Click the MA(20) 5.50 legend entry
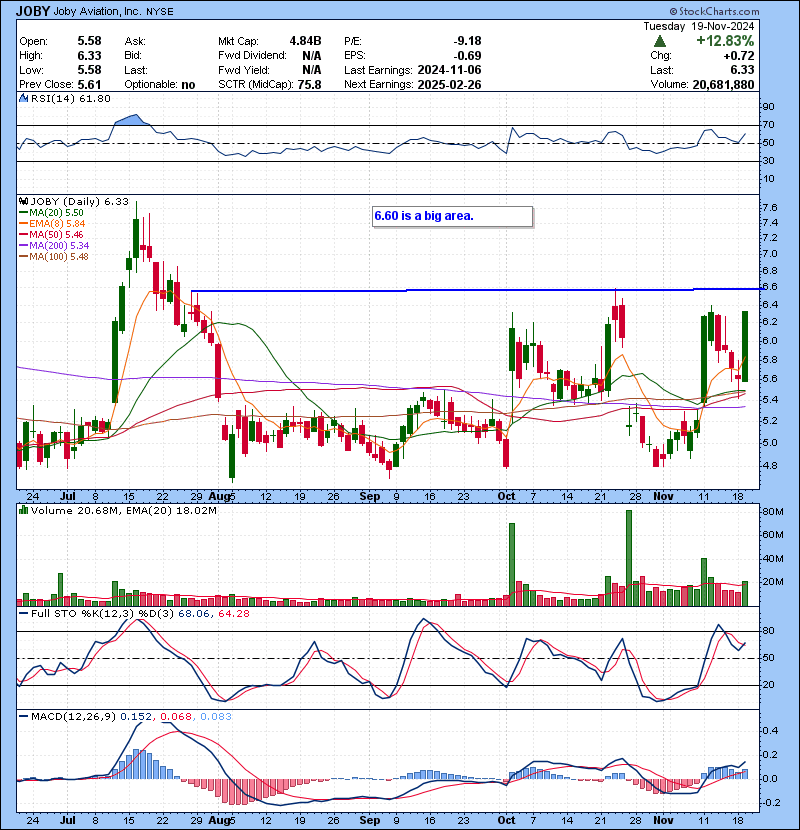The image size is (800, 830). [51, 213]
